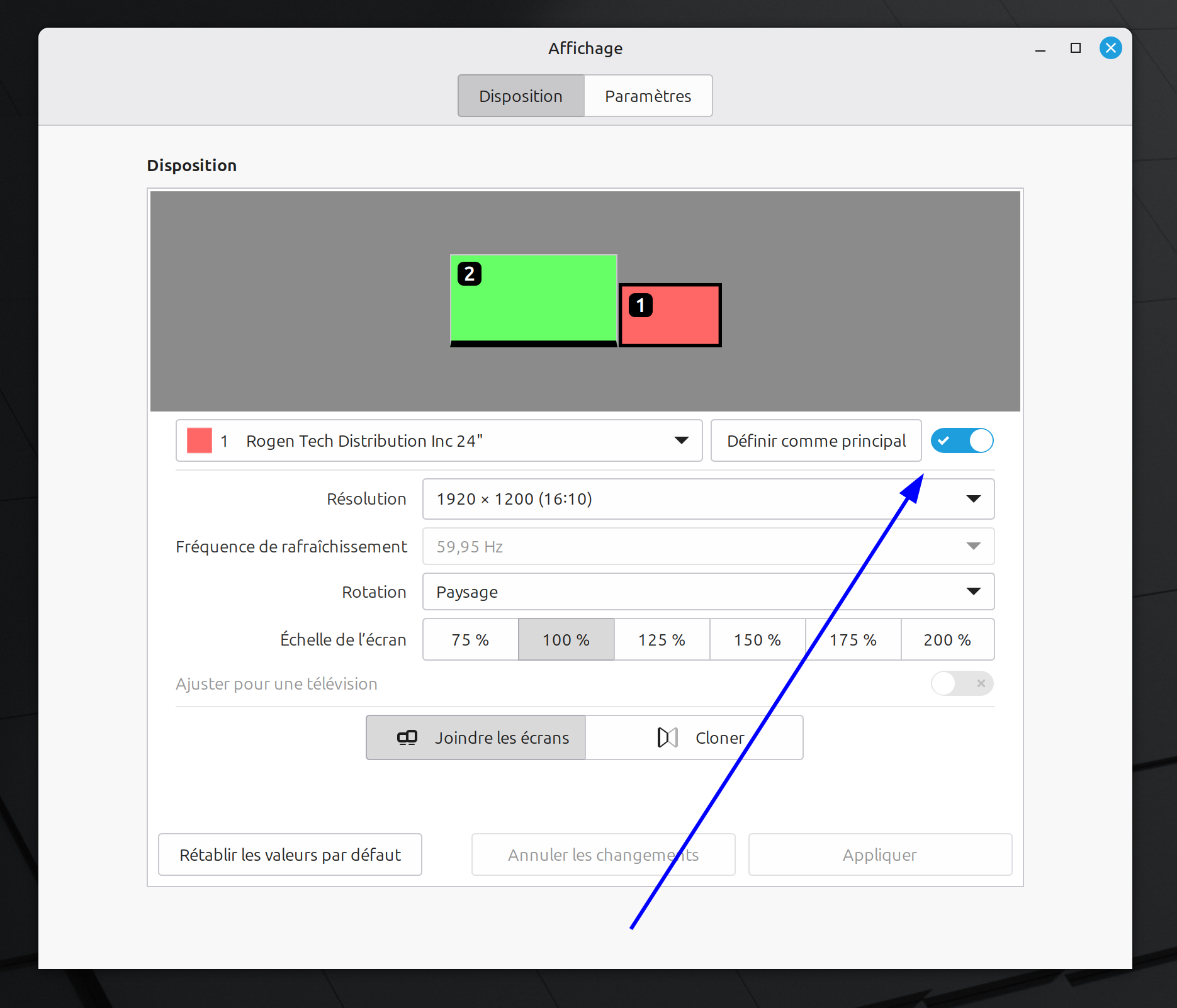Toggle 'Ajuster pour une télévision' switch

962,683
